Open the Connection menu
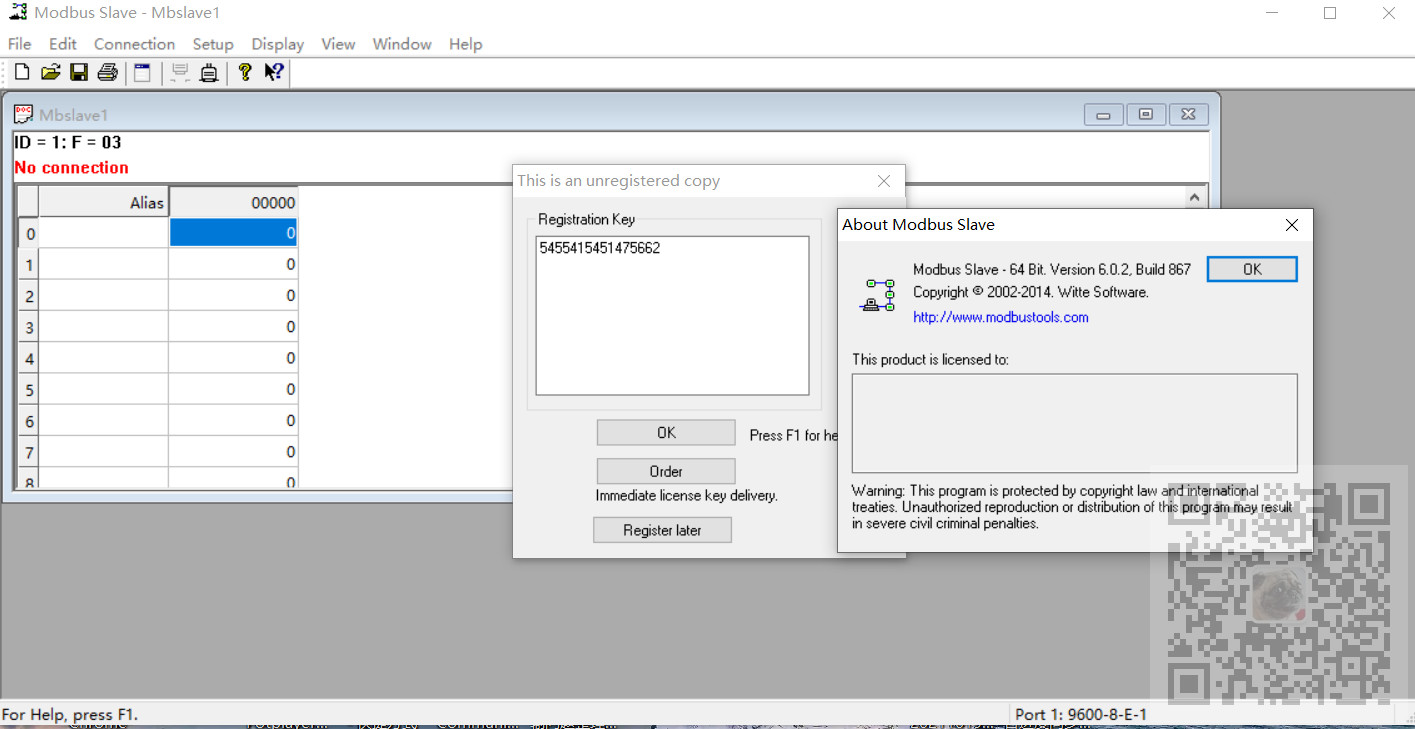The height and width of the screenshot is (729, 1415). [134, 44]
